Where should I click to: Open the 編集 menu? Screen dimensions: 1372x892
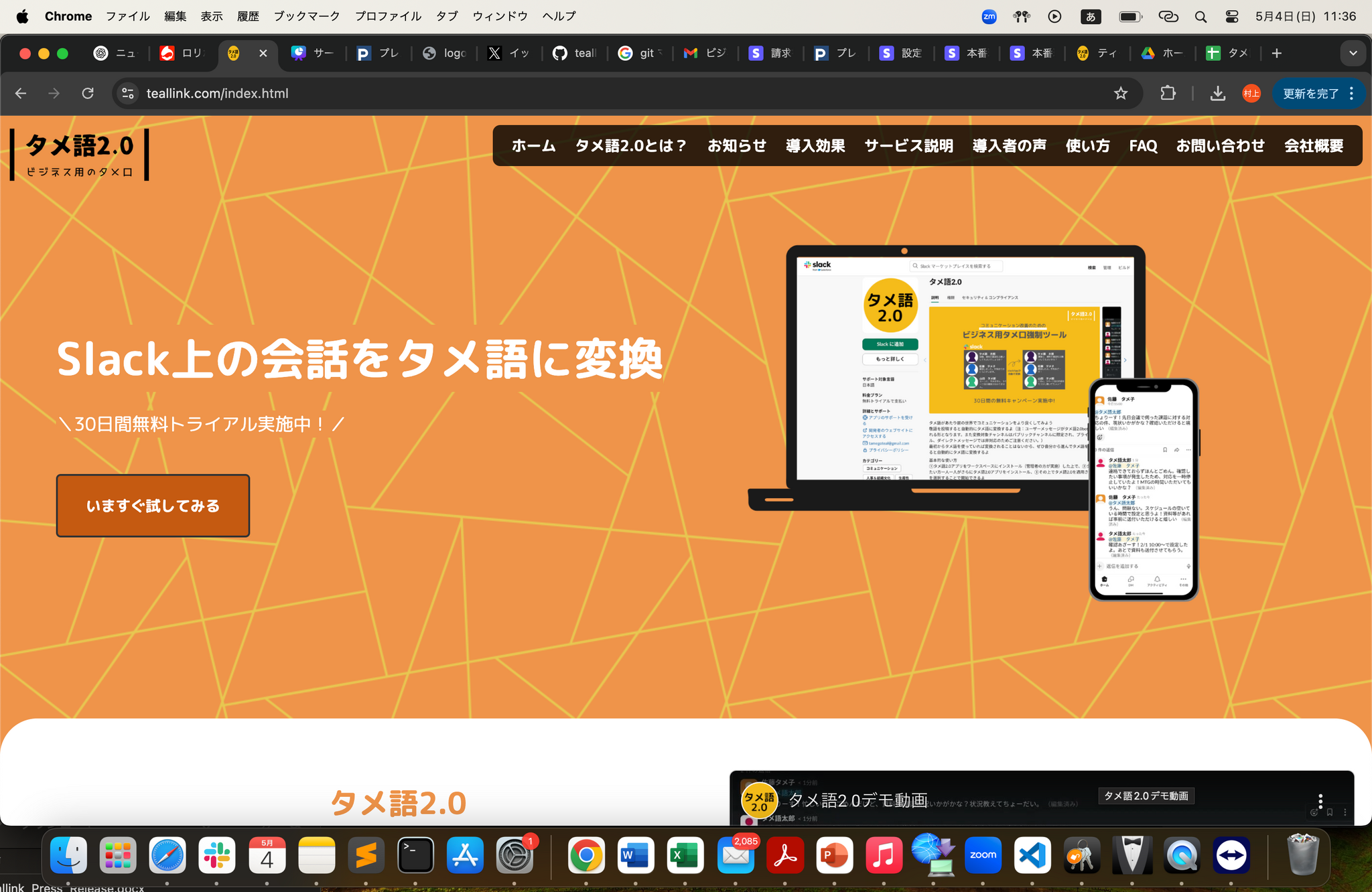pos(176,16)
